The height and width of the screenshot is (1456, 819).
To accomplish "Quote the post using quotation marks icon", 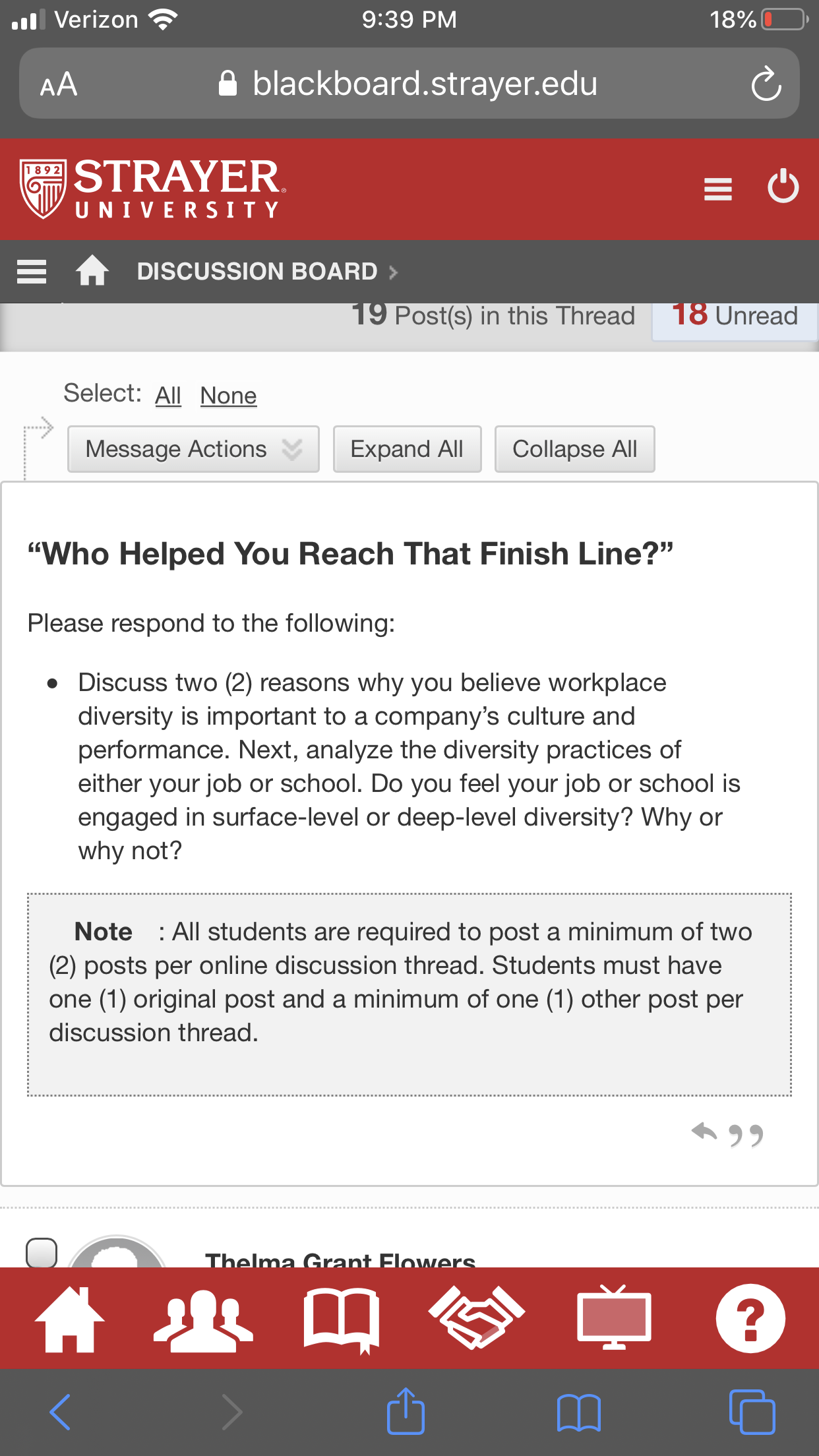I will [746, 1136].
